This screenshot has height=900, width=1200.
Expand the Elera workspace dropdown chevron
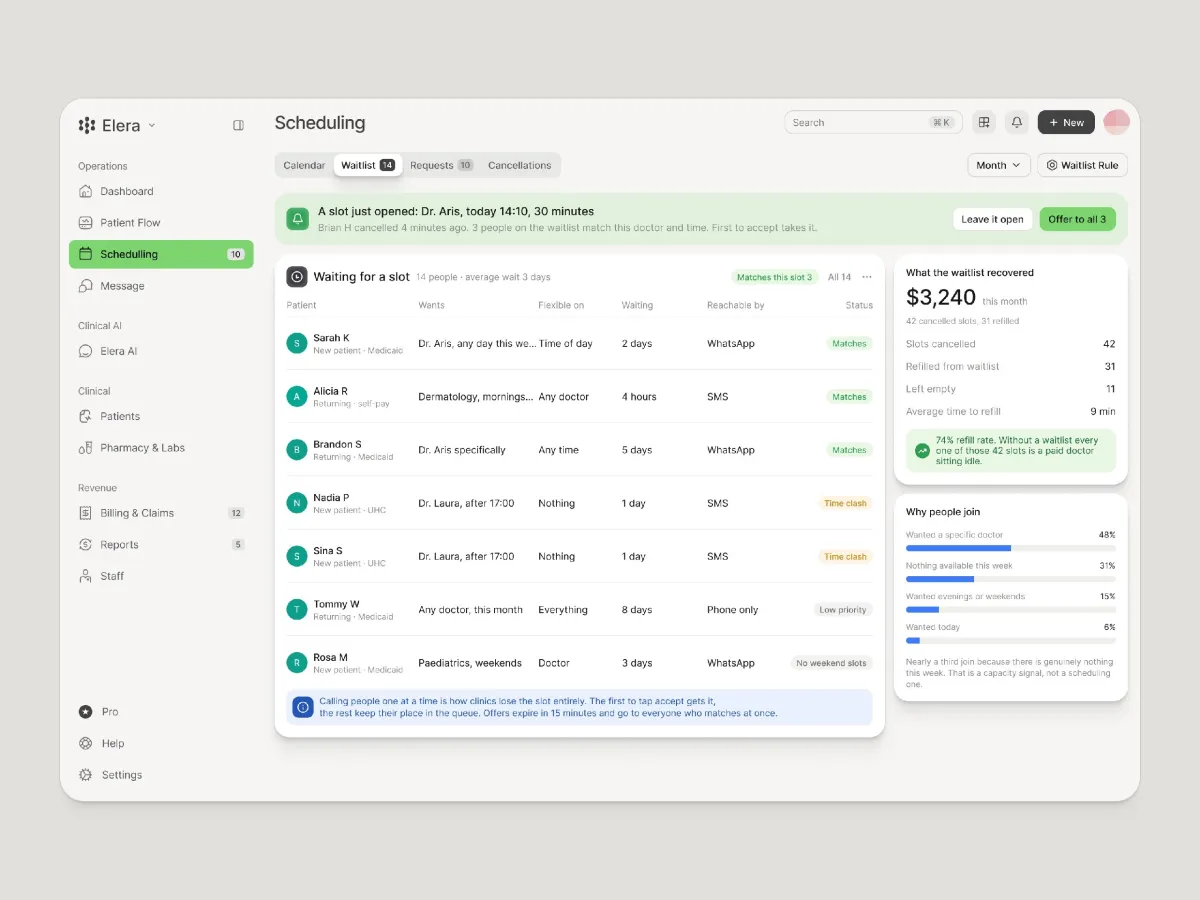click(x=152, y=125)
